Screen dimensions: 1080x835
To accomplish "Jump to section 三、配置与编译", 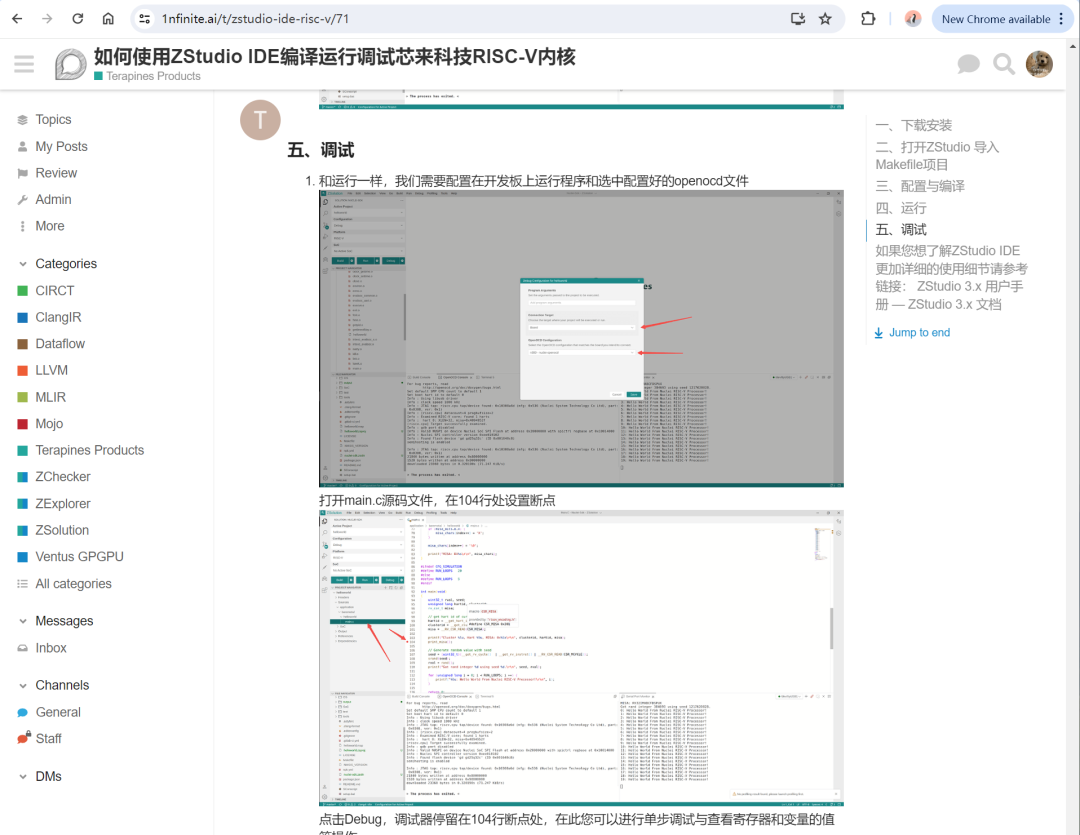I will (x=920, y=186).
